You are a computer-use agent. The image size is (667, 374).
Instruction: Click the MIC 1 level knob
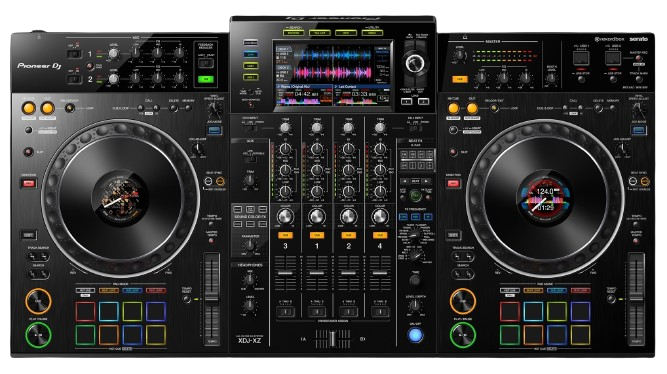[114, 54]
